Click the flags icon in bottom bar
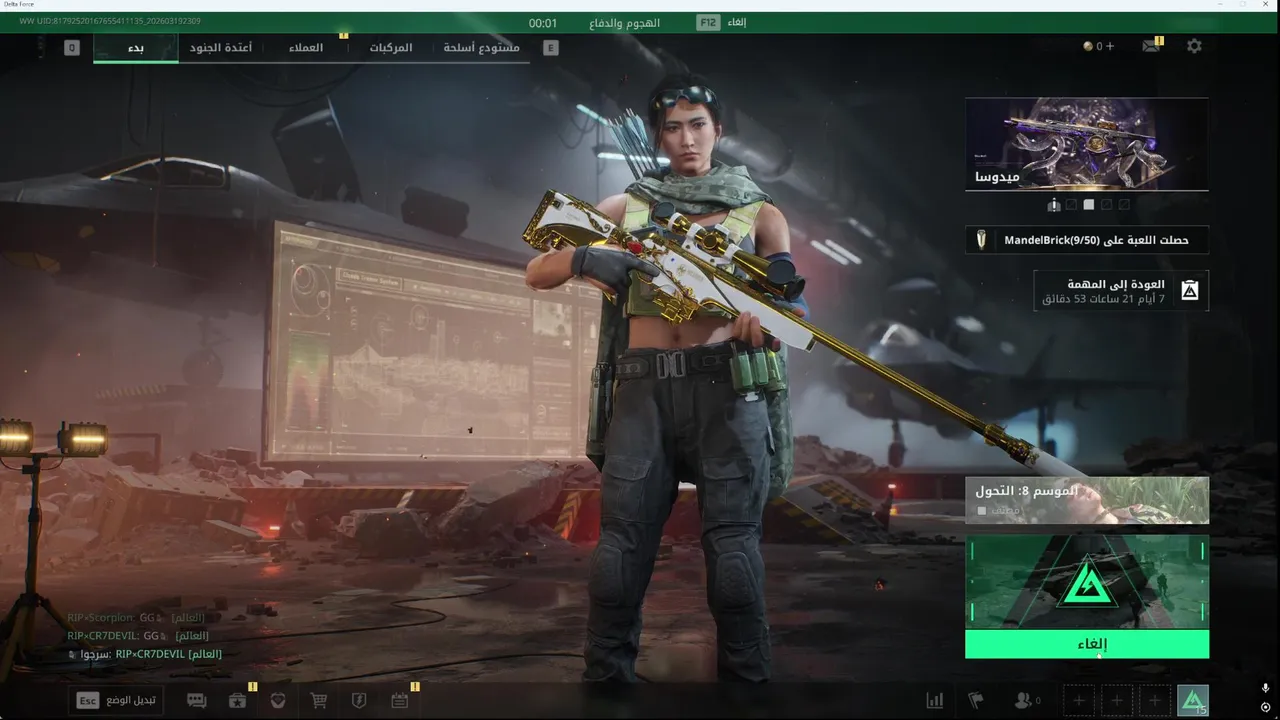 975,701
